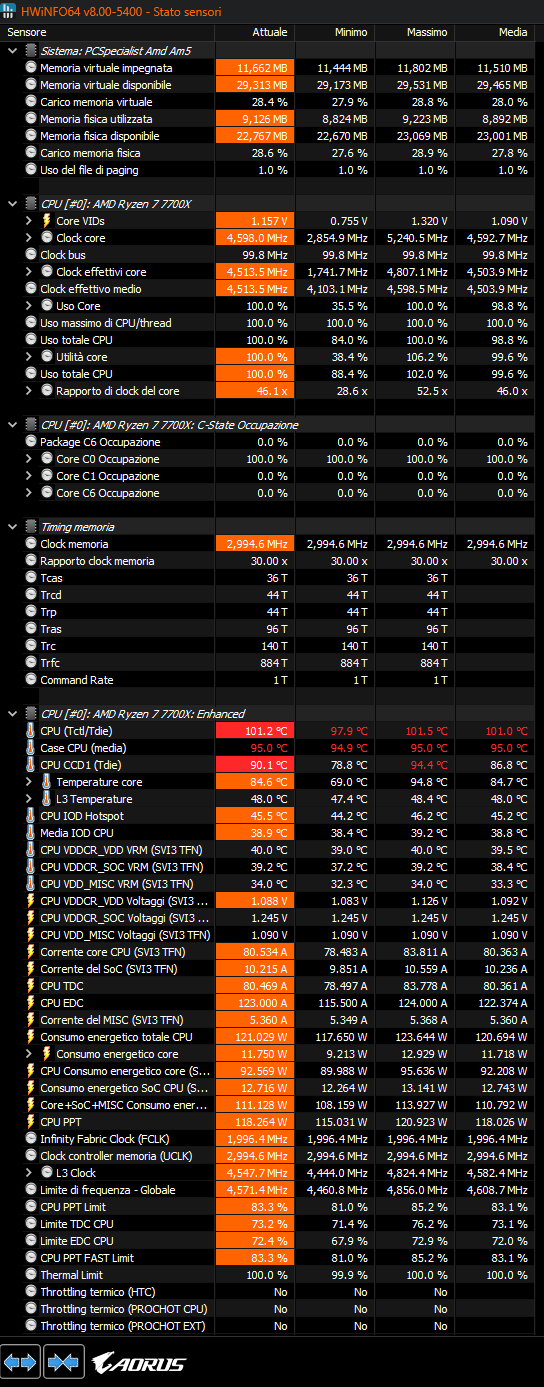The image size is (544, 1387).
Task: Click the thermometer icon beside CPU (Tctl/Tdie)
Action: pos(30,731)
